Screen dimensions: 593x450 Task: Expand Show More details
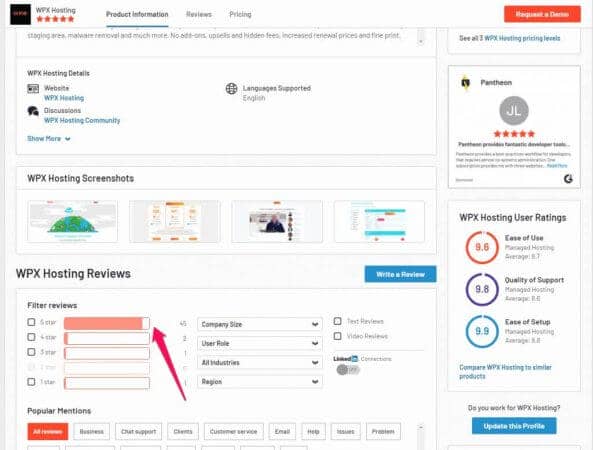[49, 138]
